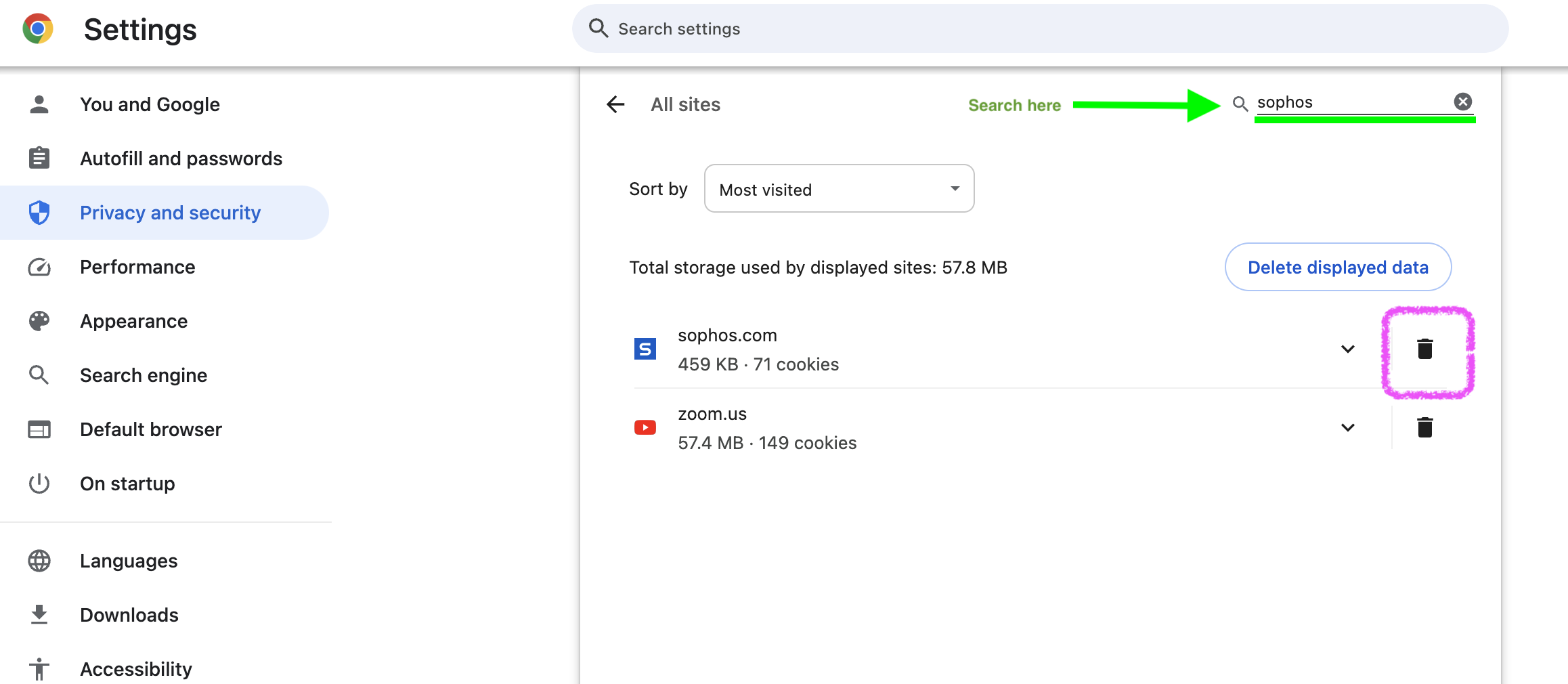The height and width of the screenshot is (684, 1568).
Task: Click the magnifier icon next to sophos
Action: coord(1240,104)
